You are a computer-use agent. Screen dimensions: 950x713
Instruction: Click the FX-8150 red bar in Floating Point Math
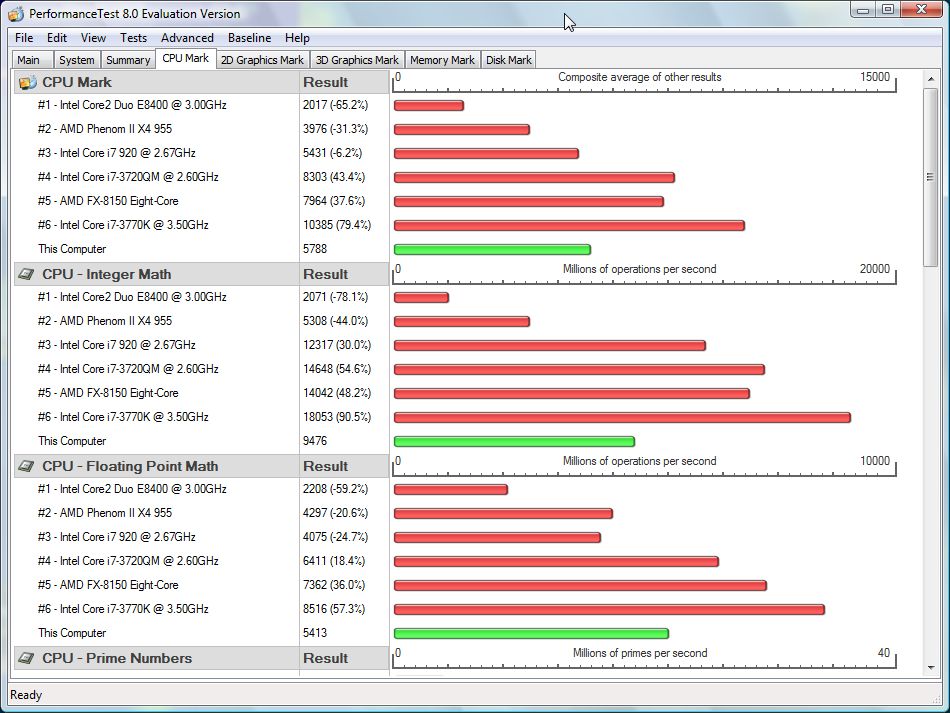click(580, 585)
